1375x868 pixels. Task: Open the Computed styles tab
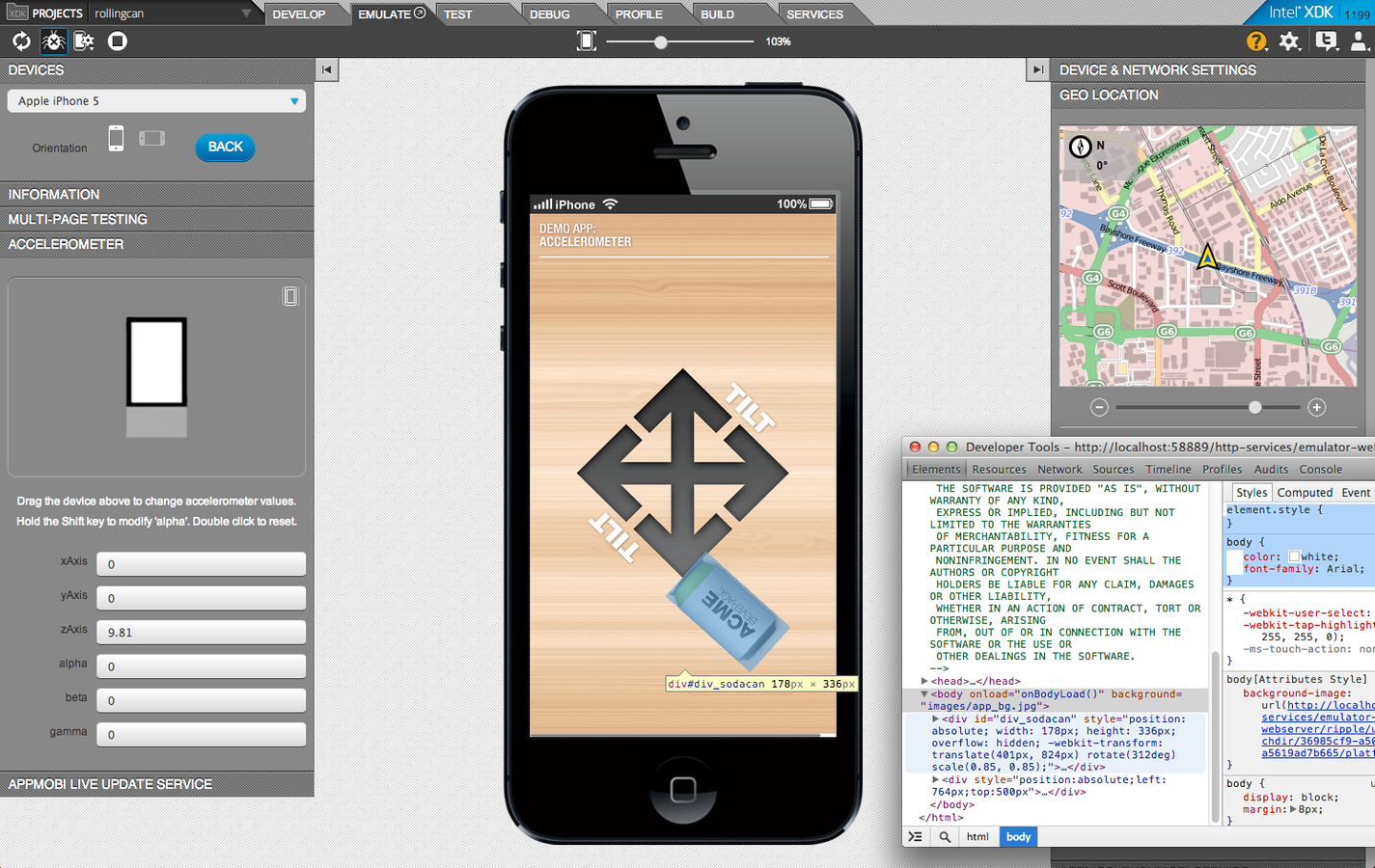[1305, 493]
